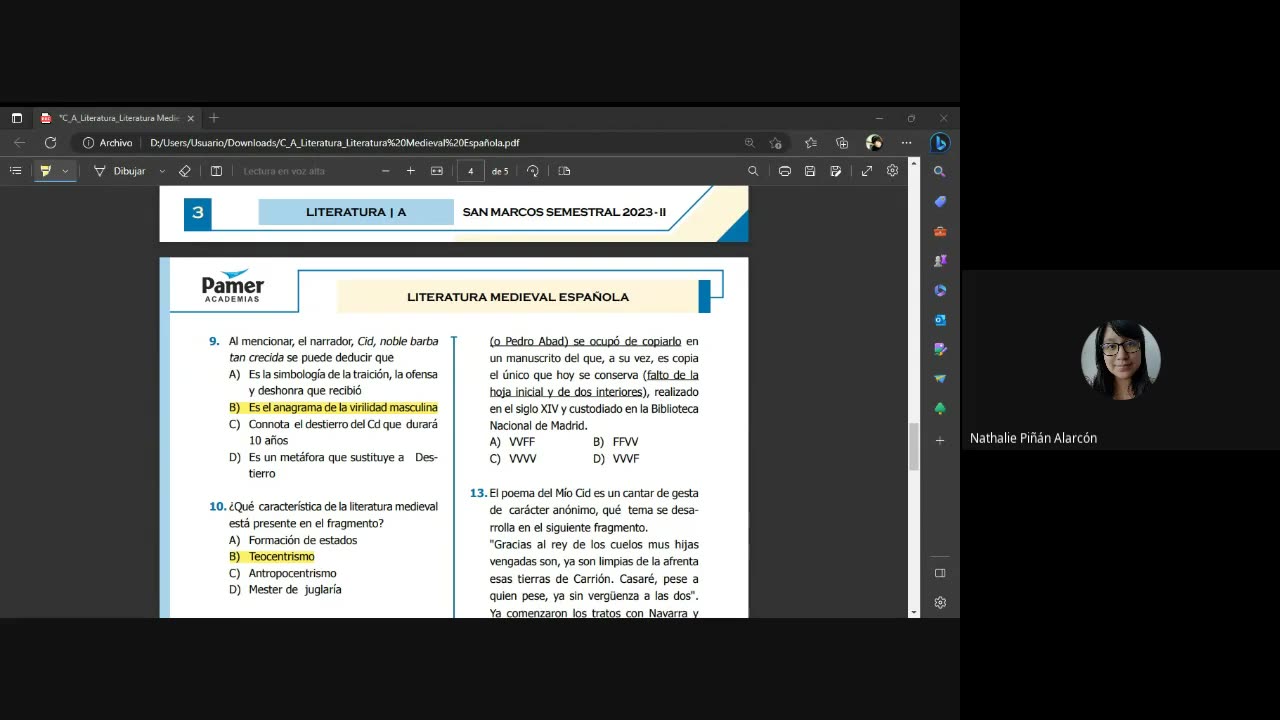Screen dimensions: 1280x720
Task: Select the eraser tool
Action: (x=184, y=171)
